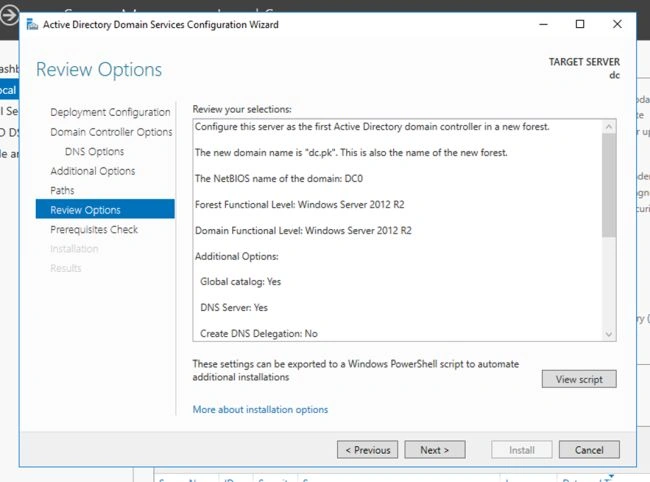Click 'The NetBIOS name of the domain: DC0' text
Screen dimensions: 650x482
279,179
